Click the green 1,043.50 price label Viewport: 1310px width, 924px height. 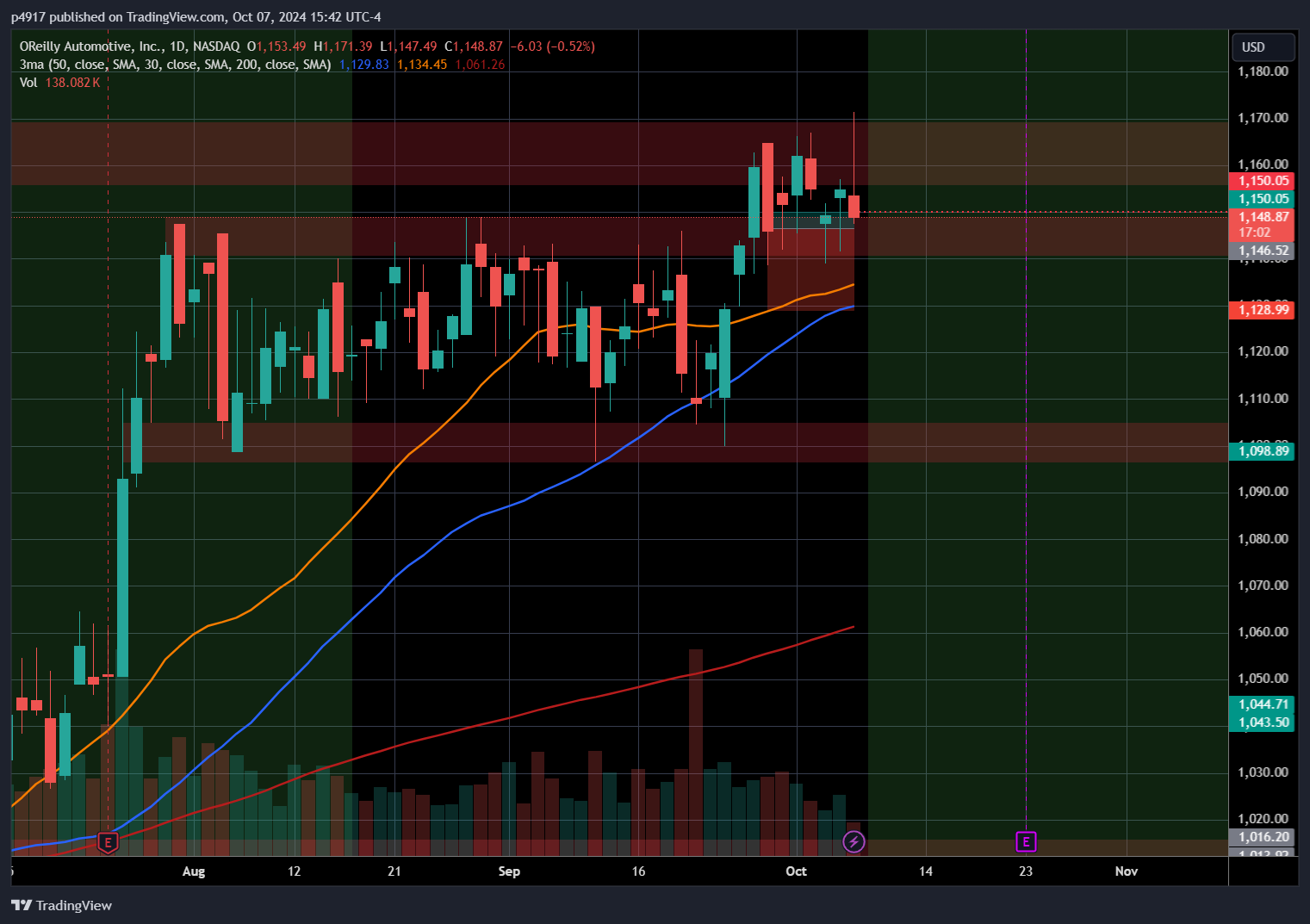pyautogui.click(x=1262, y=722)
